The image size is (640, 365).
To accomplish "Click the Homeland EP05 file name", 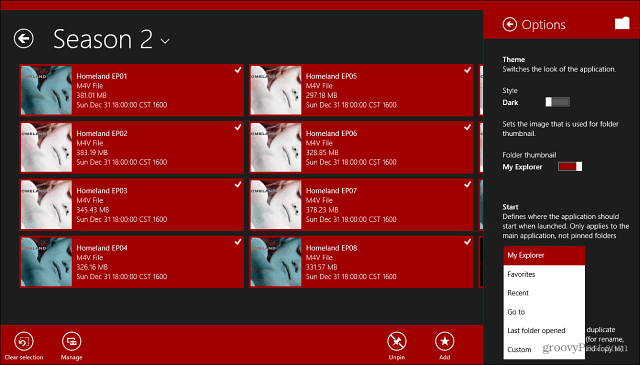I will 331,76.
